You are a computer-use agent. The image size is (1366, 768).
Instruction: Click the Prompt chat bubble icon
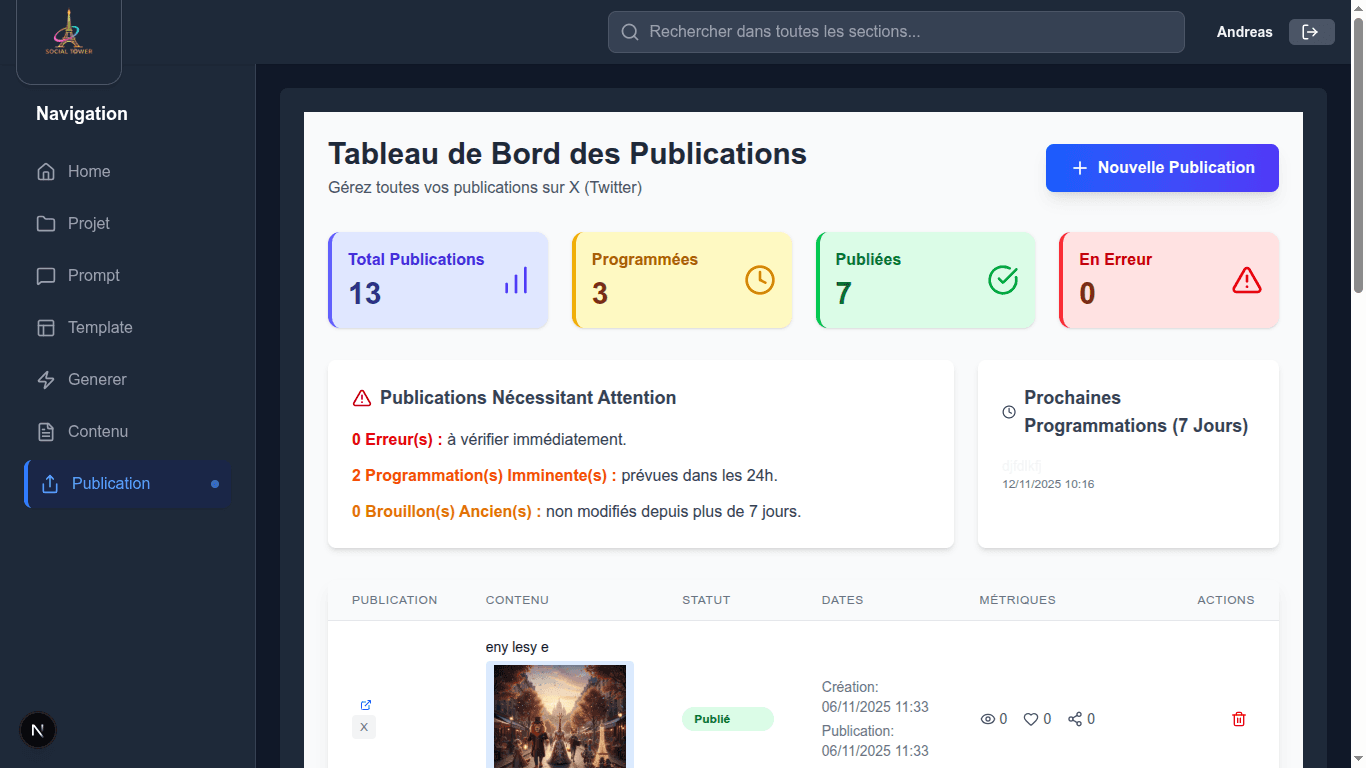(x=46, y=276)
